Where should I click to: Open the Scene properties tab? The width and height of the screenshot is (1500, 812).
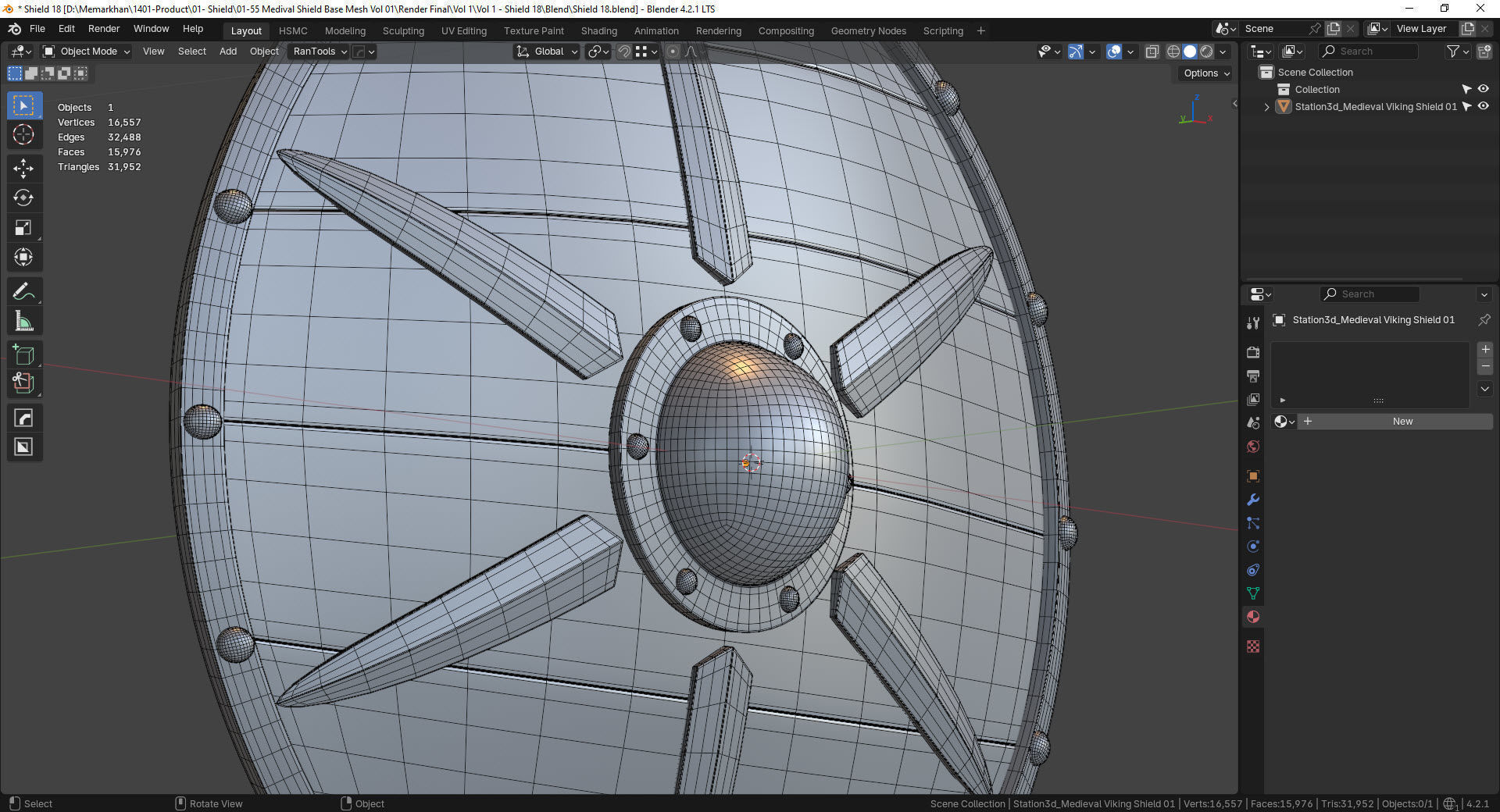[x=1253, y=422]
